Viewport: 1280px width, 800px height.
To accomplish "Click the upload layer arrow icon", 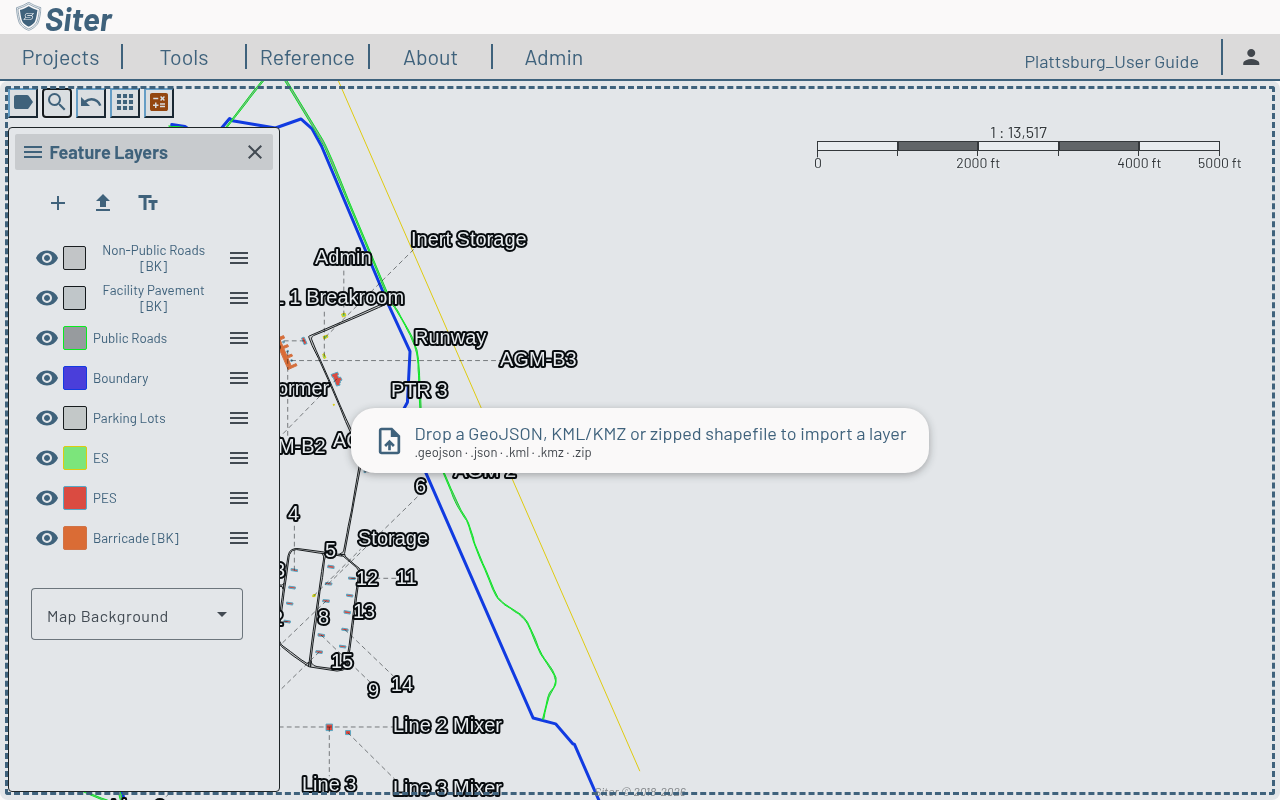I will [x=103, y=203].
